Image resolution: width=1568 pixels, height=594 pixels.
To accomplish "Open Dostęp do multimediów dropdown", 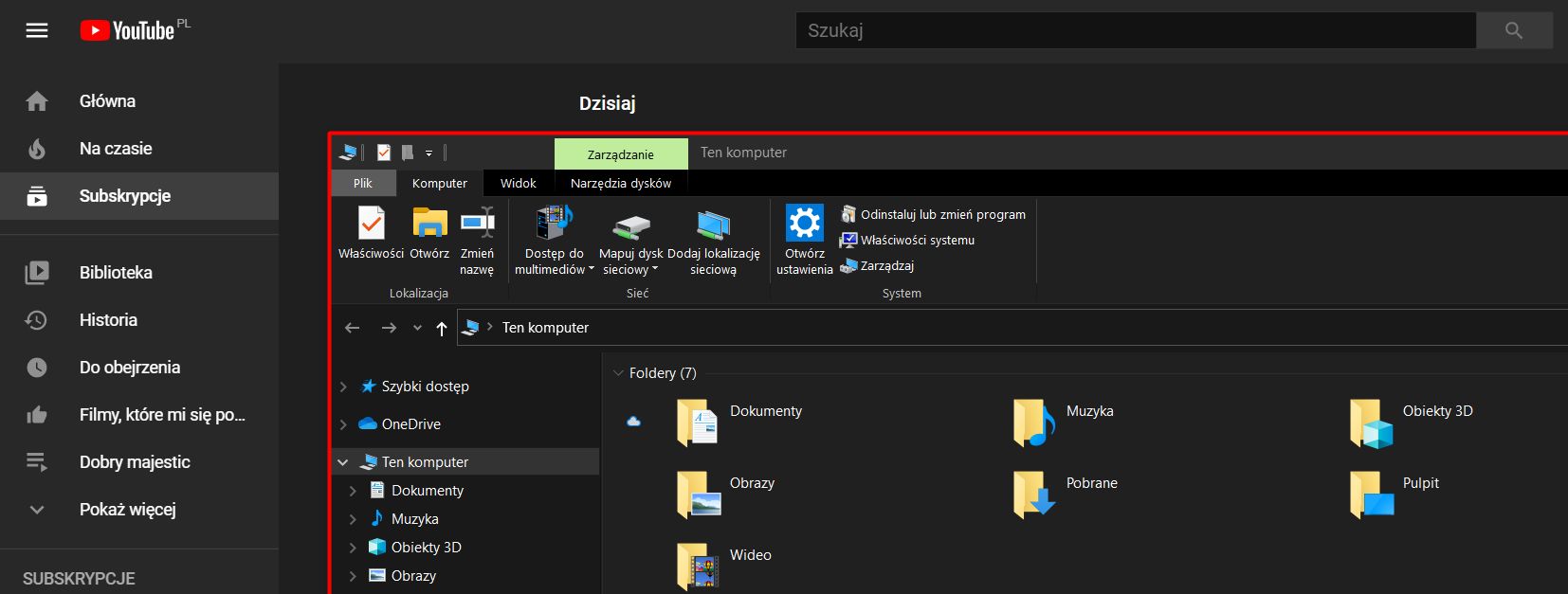I will [x=555, y=242].
